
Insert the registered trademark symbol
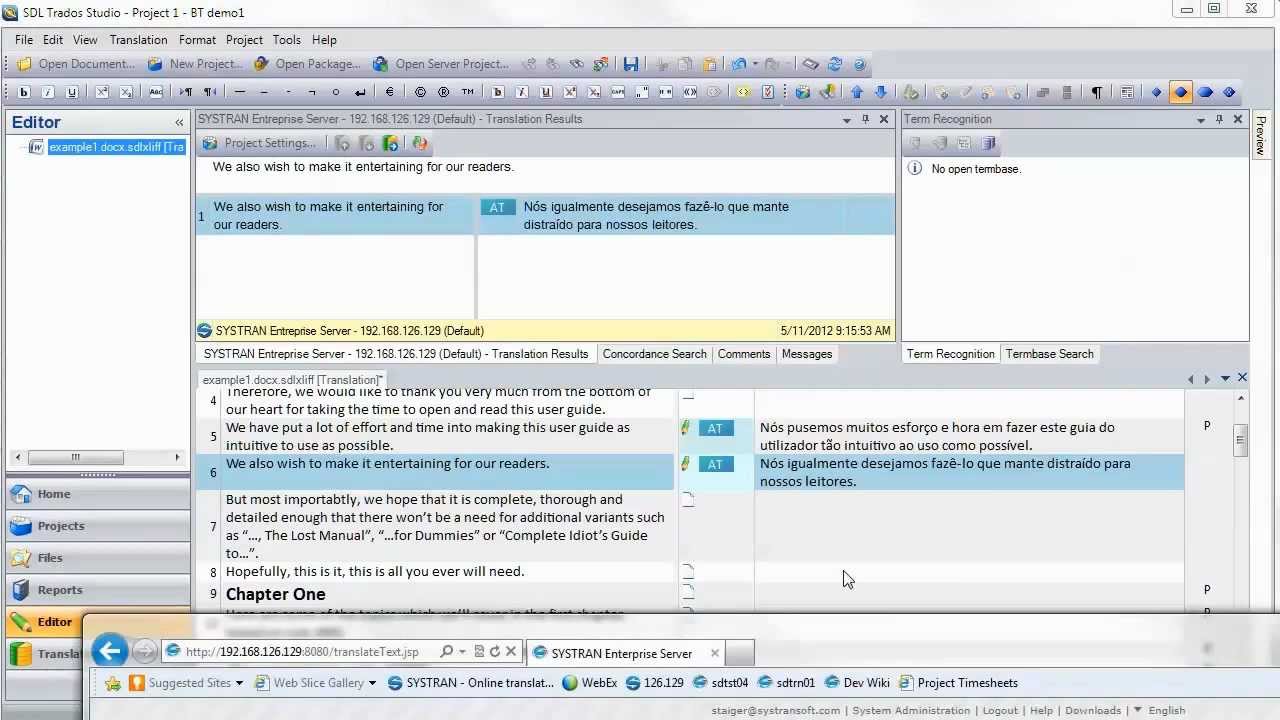click(x=444, y=92)
